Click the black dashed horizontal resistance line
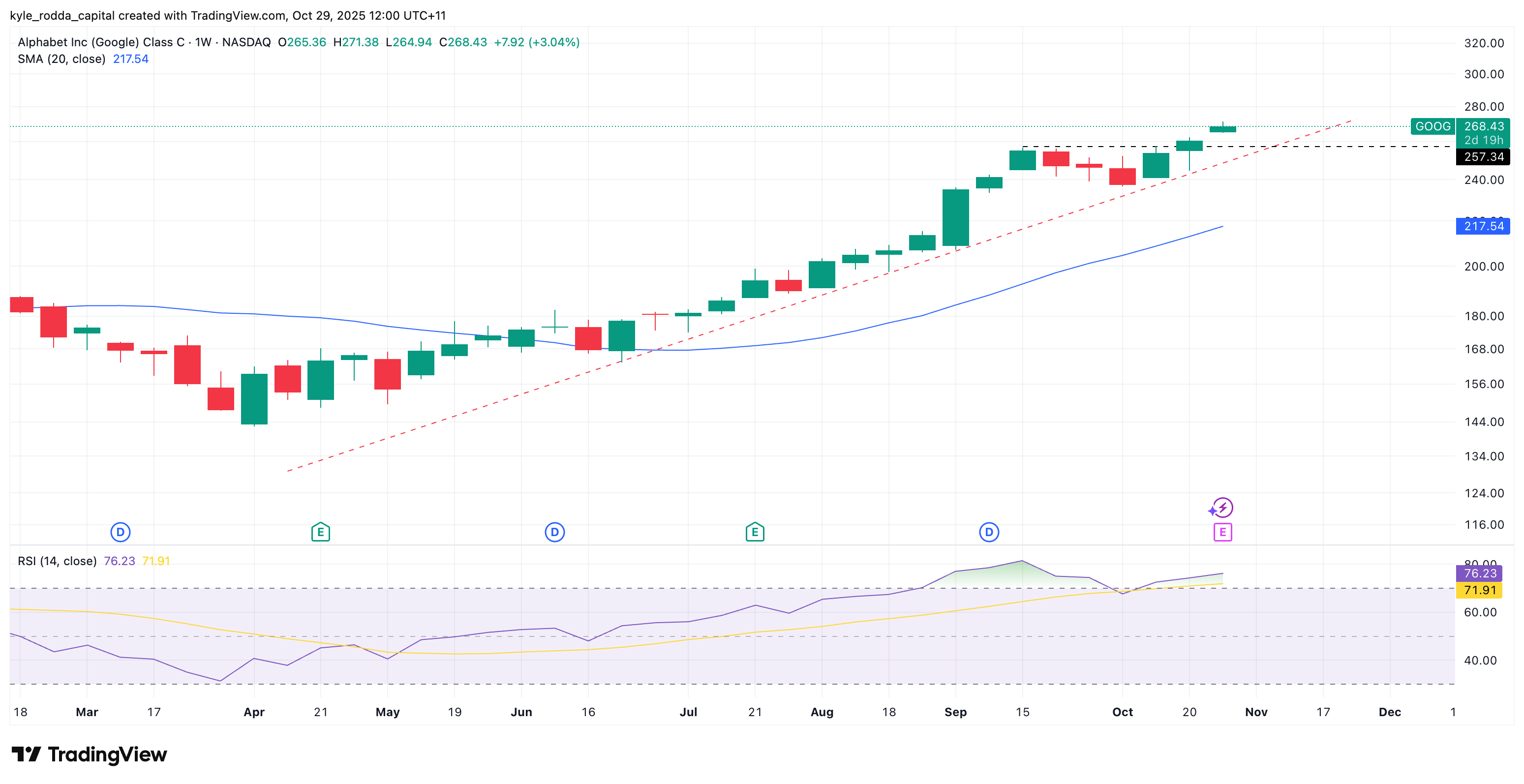Image resolution: width=1524 pixels, height=784 pixels. (1361, 146)
